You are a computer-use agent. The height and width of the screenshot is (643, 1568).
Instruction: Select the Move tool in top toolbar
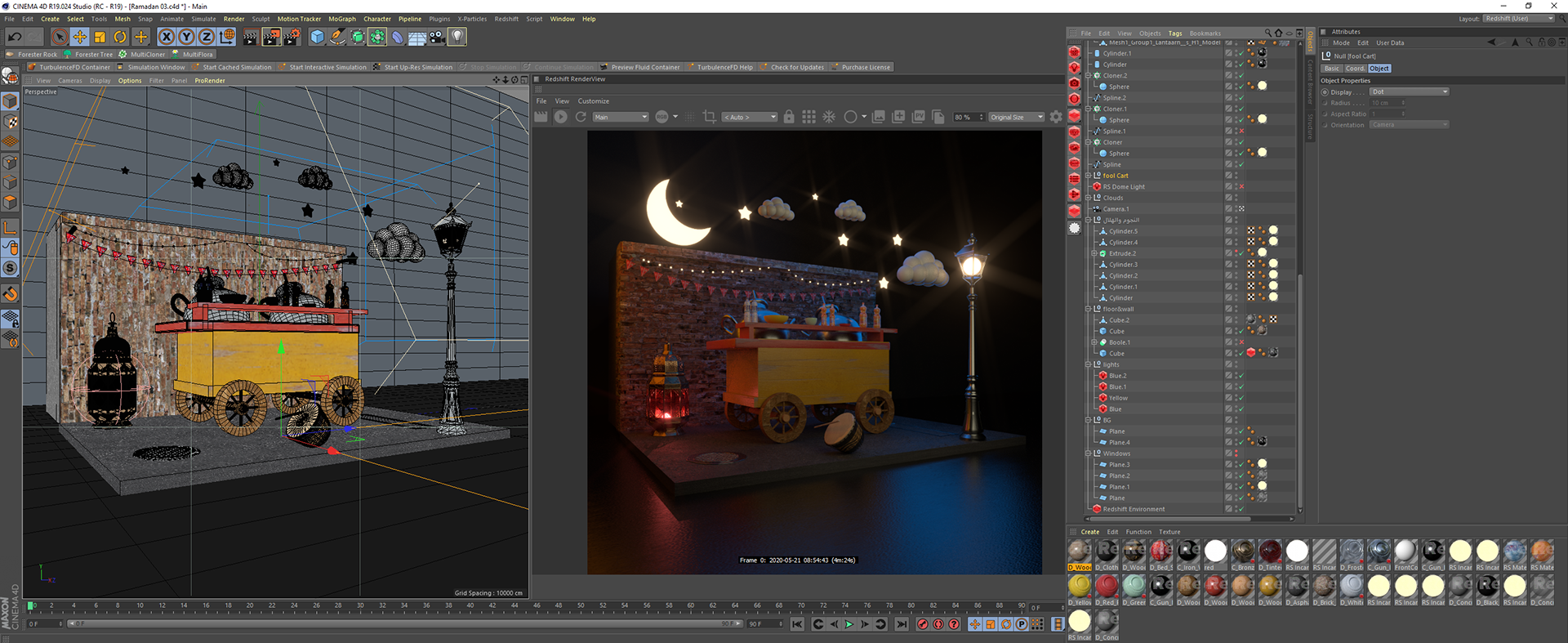click(x=79, y=37)
